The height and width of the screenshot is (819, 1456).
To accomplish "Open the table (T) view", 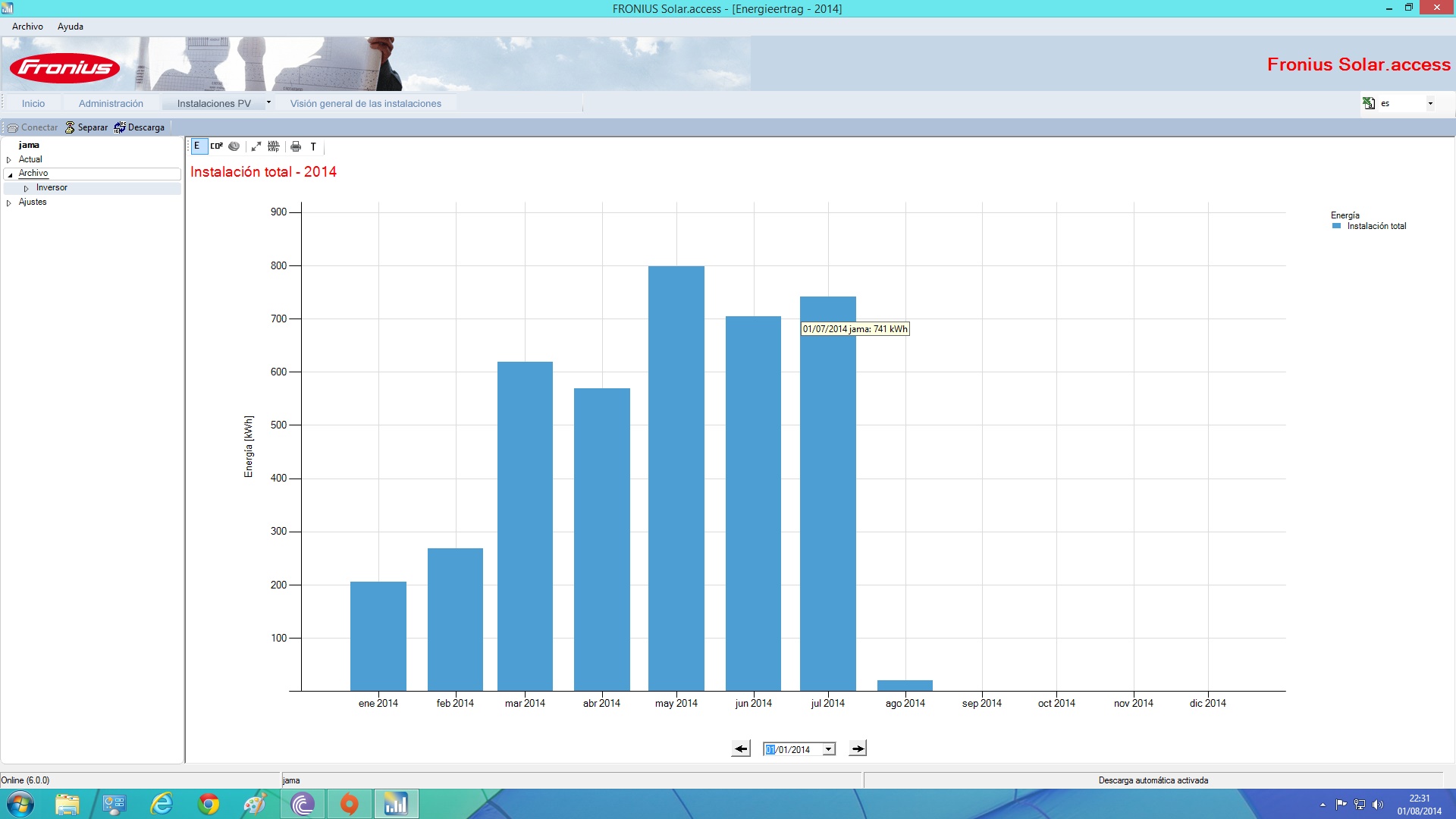I will click(313, 146).
